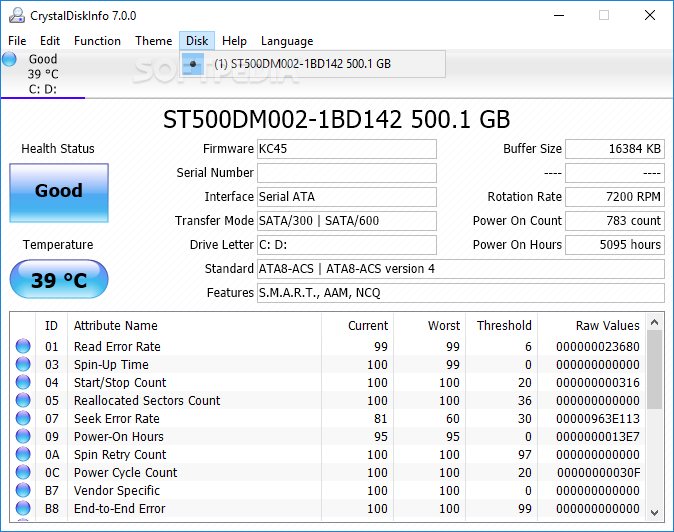Open the Function menu
This screenshot has height=532, width=674.
97,41
